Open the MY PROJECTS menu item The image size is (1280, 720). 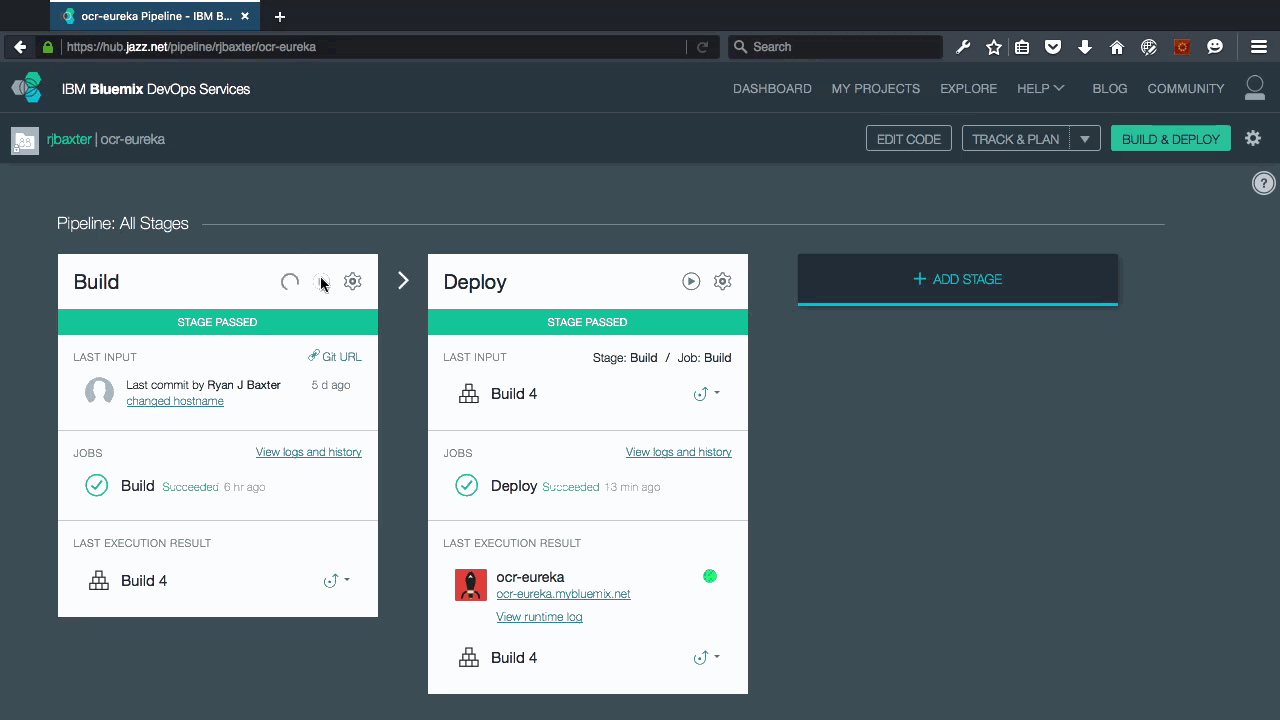[x=875, y=89]
